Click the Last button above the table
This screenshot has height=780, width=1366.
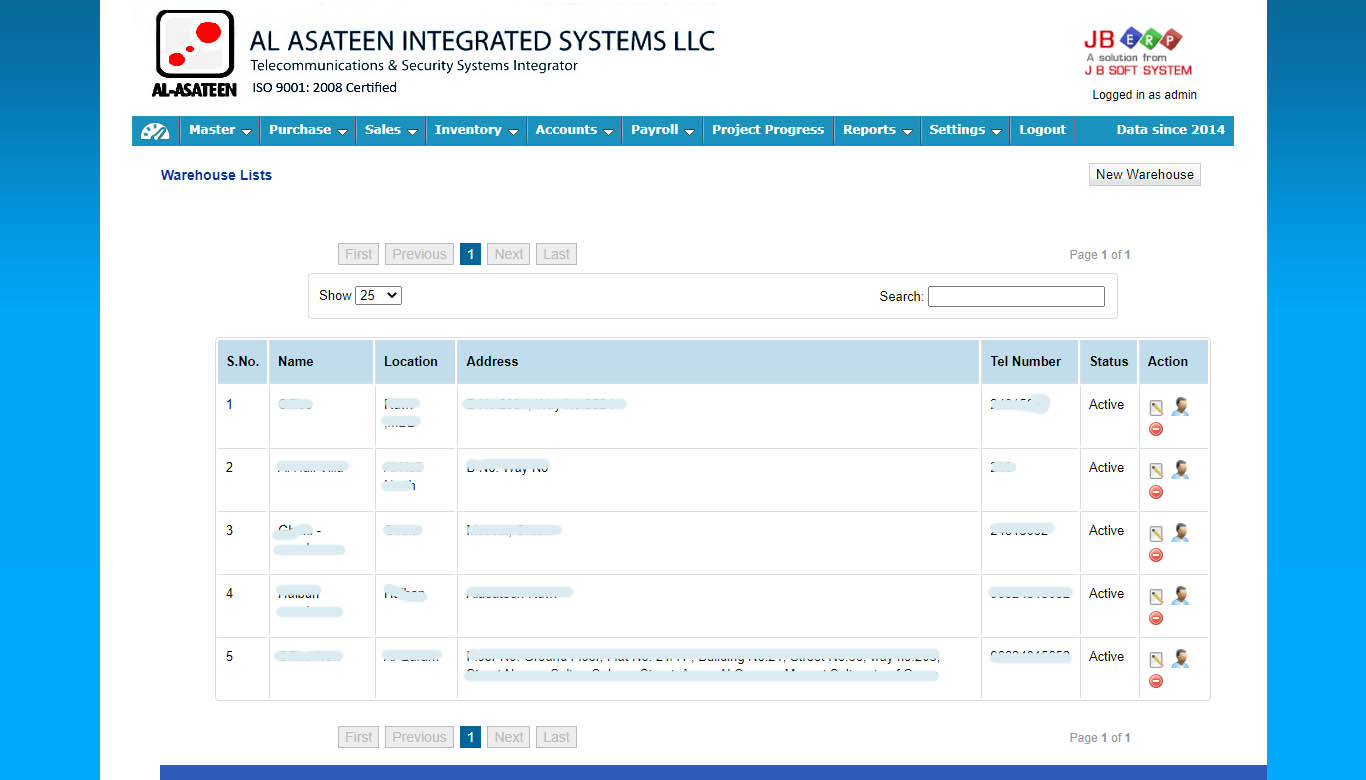click(557, 254)
